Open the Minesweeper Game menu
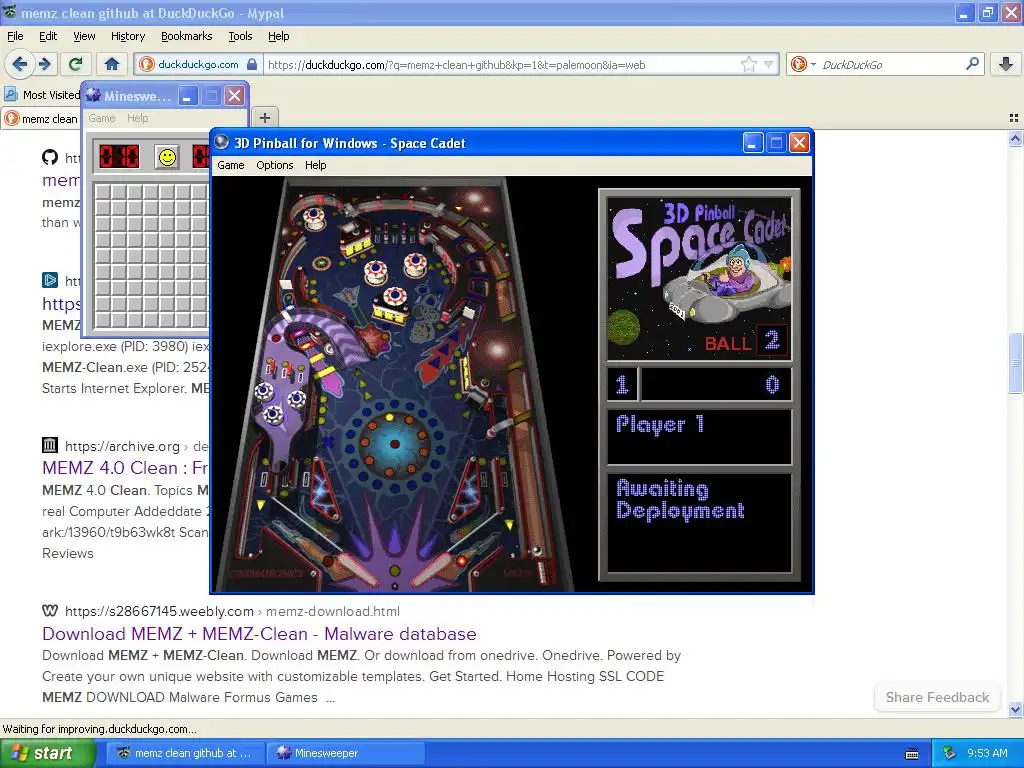1024x768 pixels. [x=102, y=118]
